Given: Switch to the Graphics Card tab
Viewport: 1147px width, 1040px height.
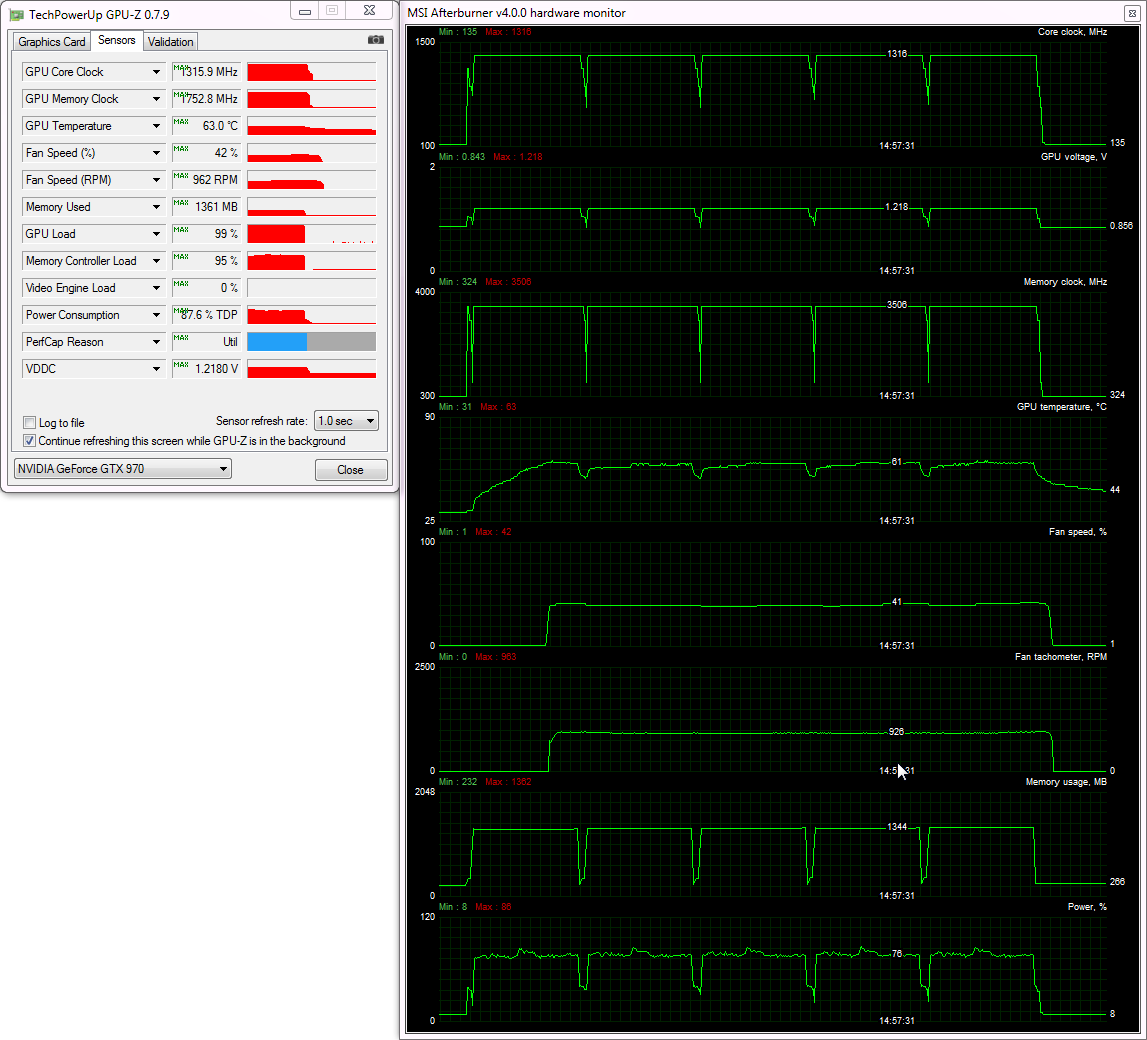Looking at the screenshot, I should click(x=51, y=42).
